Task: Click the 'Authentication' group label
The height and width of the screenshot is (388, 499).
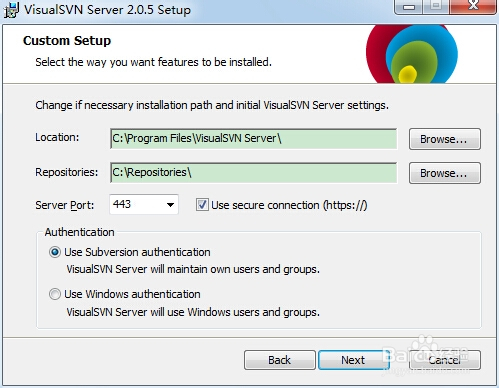Action: pos(80,232)
